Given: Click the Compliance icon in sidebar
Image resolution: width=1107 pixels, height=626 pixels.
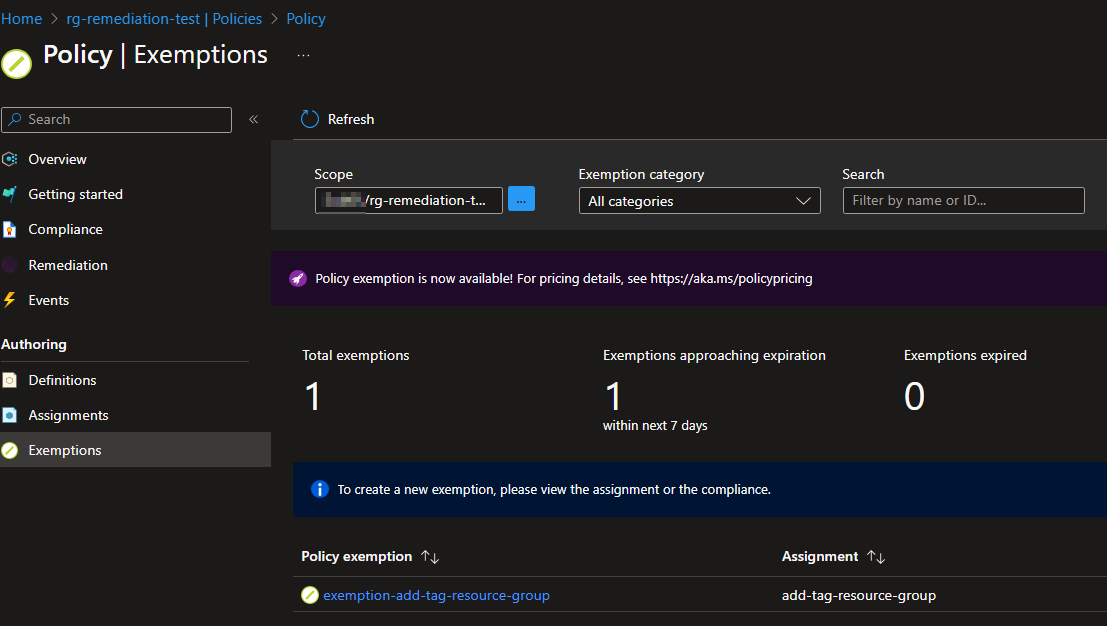Looking at the screenshot, I should 9,229.
